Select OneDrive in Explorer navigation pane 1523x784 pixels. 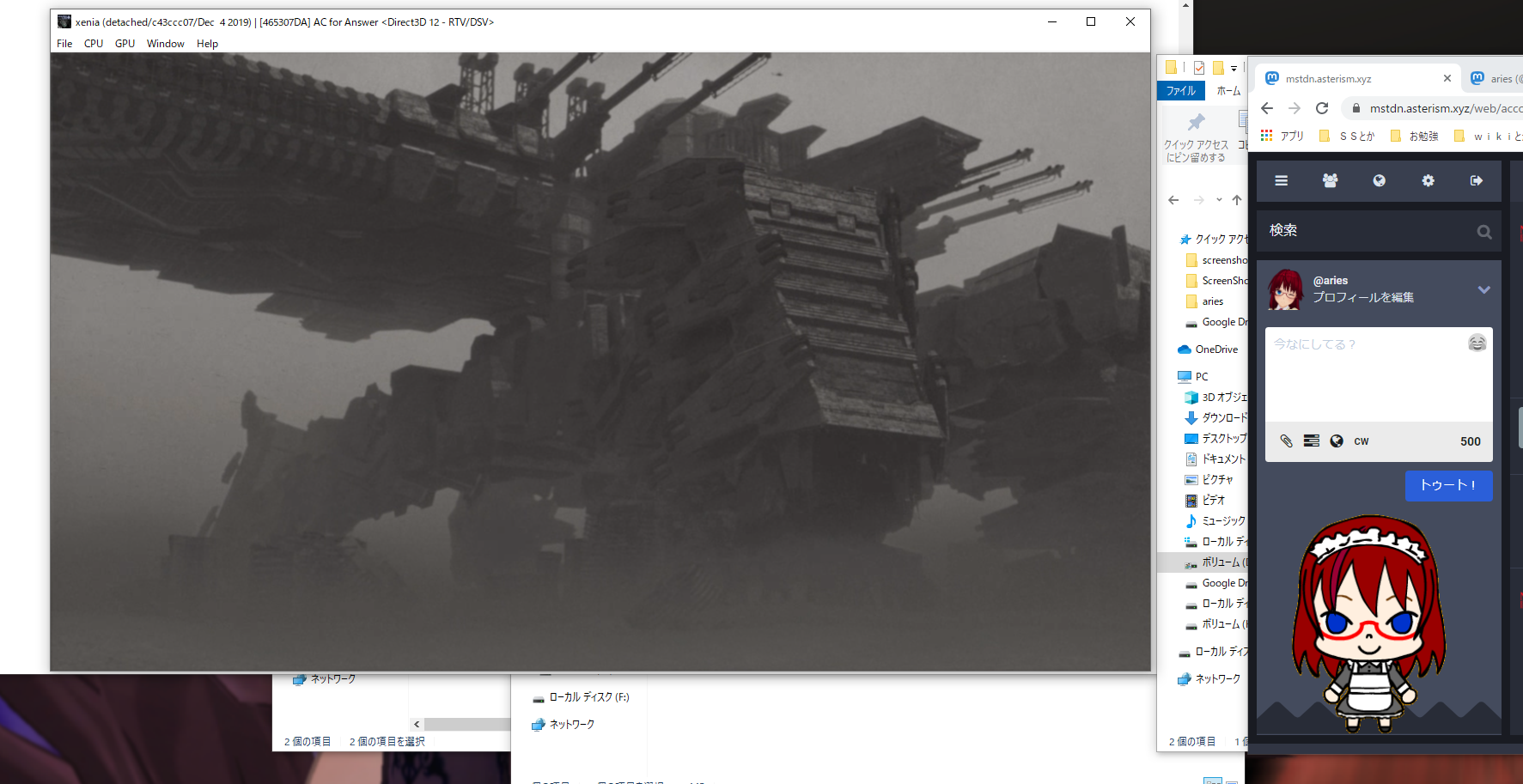point(1215,349)
